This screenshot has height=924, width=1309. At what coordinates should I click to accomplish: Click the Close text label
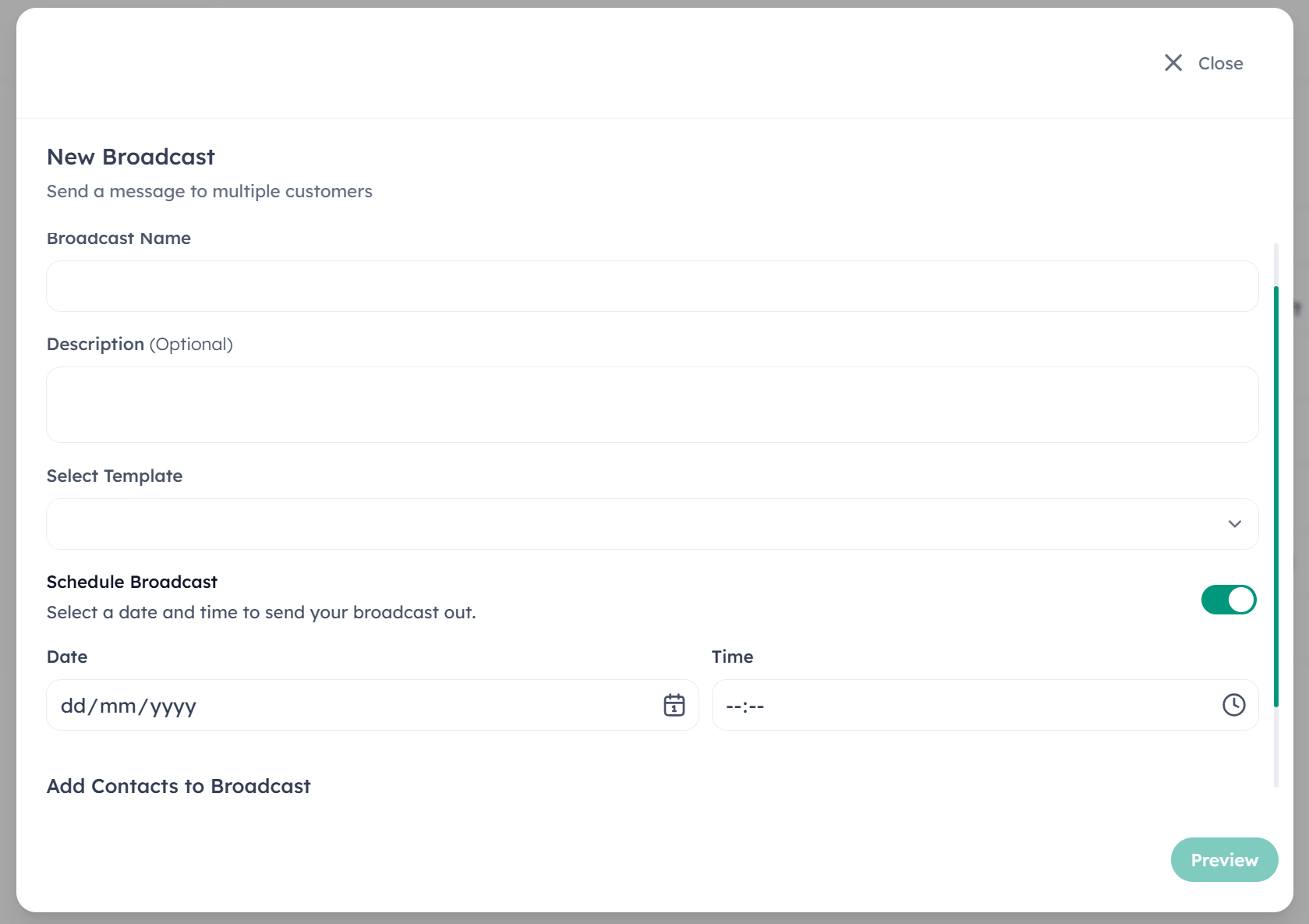[1220, 64]
